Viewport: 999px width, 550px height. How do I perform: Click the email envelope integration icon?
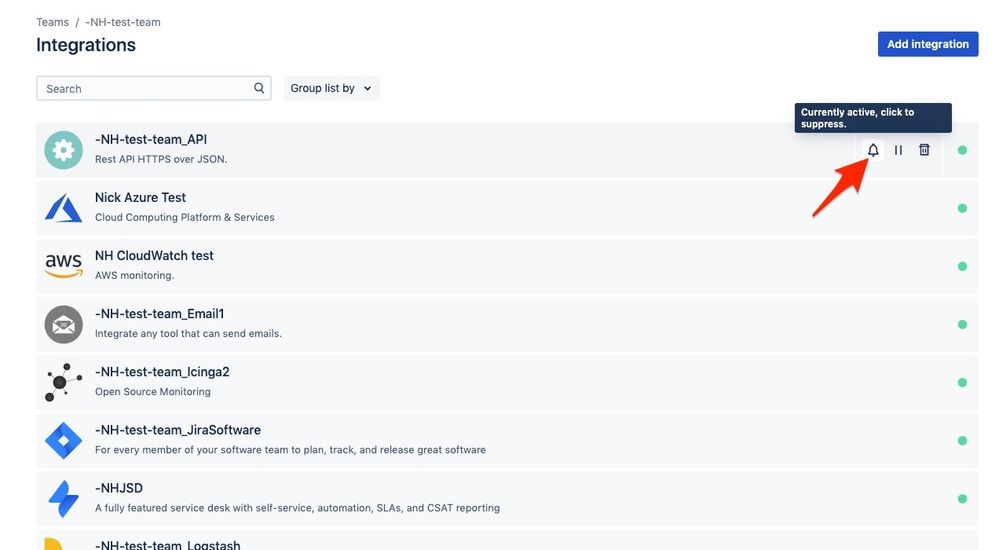pos(63,324)
